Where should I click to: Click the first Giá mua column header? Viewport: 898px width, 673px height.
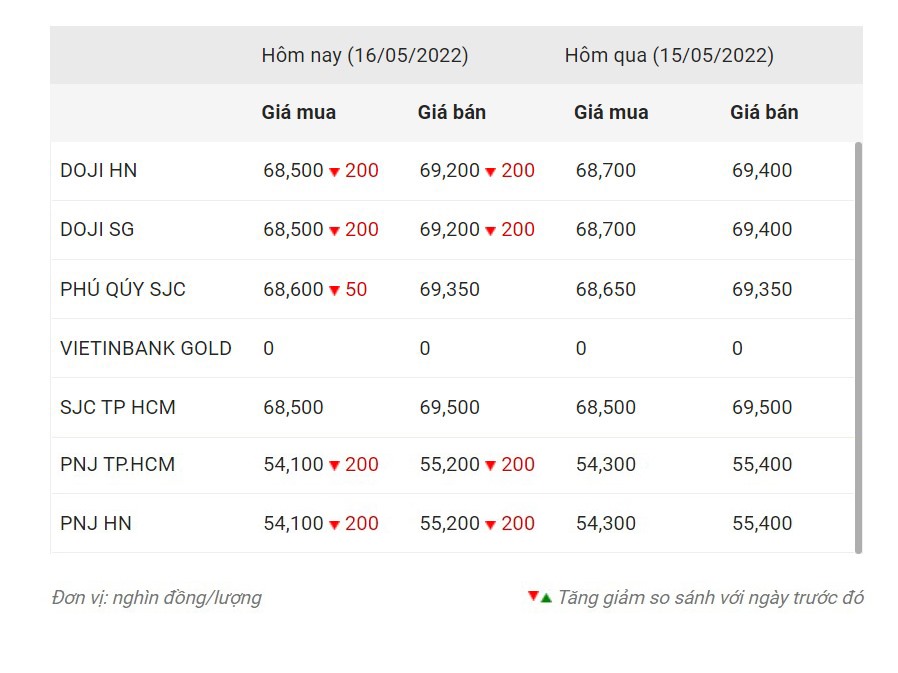(299, 112)
